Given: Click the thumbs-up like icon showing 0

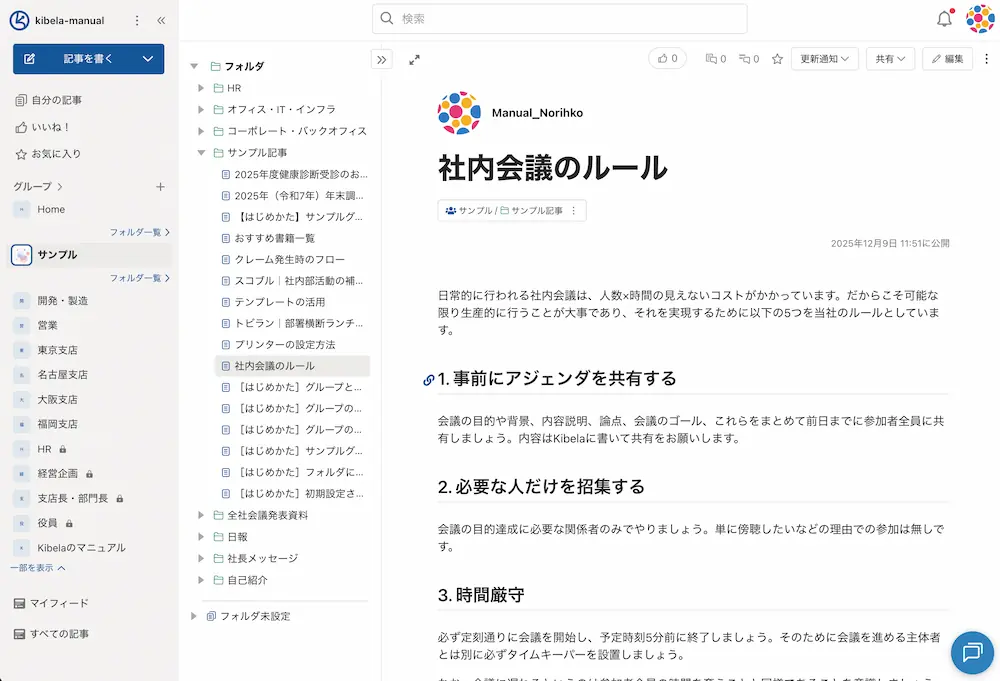Looking at the screenshot, I should coord(662,58).
